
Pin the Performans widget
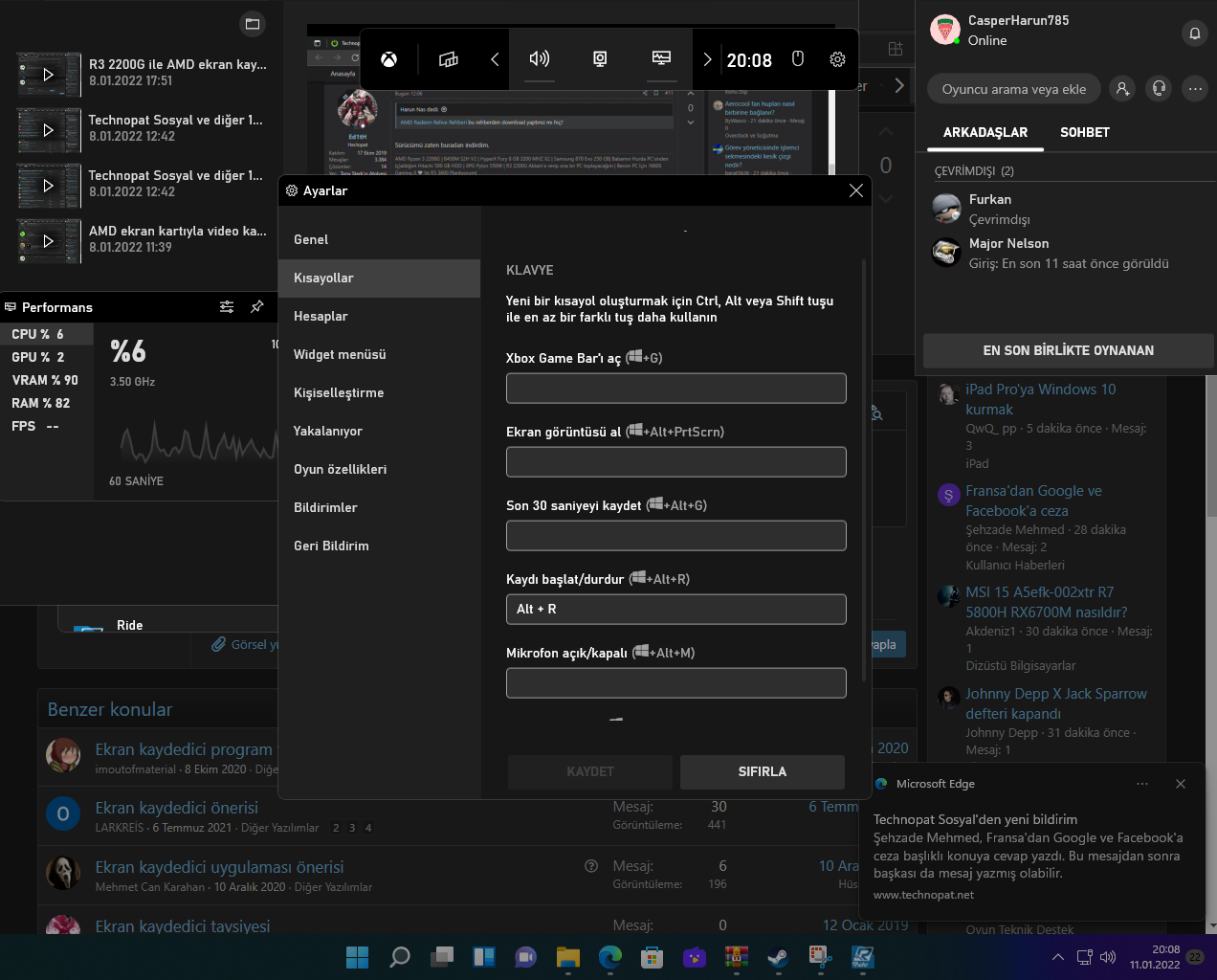tap(256, 307)
